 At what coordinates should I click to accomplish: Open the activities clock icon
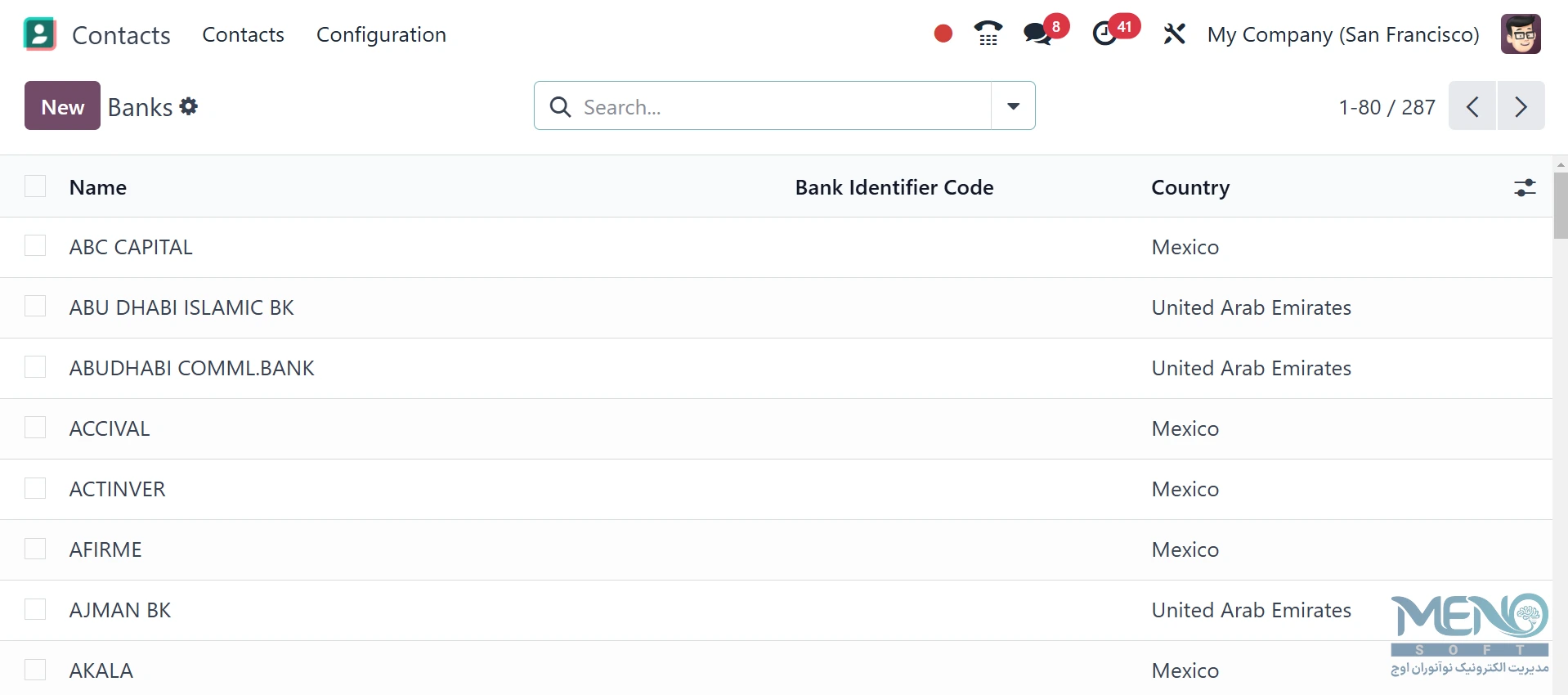1105,34
